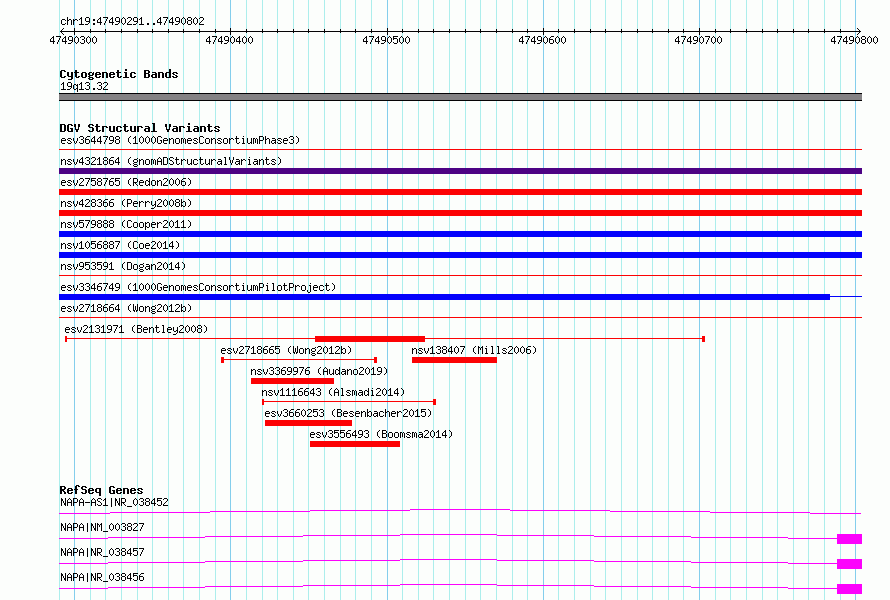890x600 pixels.
Task: Open the nsv4321864 gnomADStructuralVariants label
Action: [171, 161]
